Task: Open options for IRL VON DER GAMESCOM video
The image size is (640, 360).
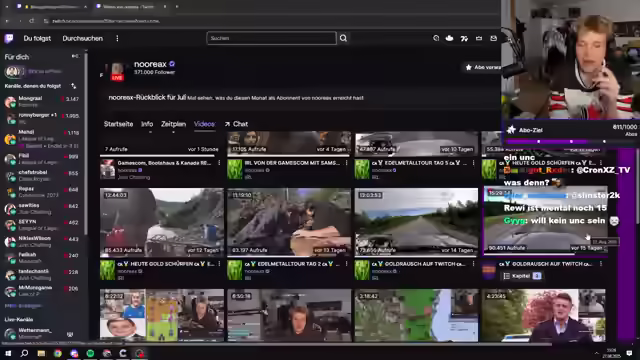Action: tap(347, 163)
